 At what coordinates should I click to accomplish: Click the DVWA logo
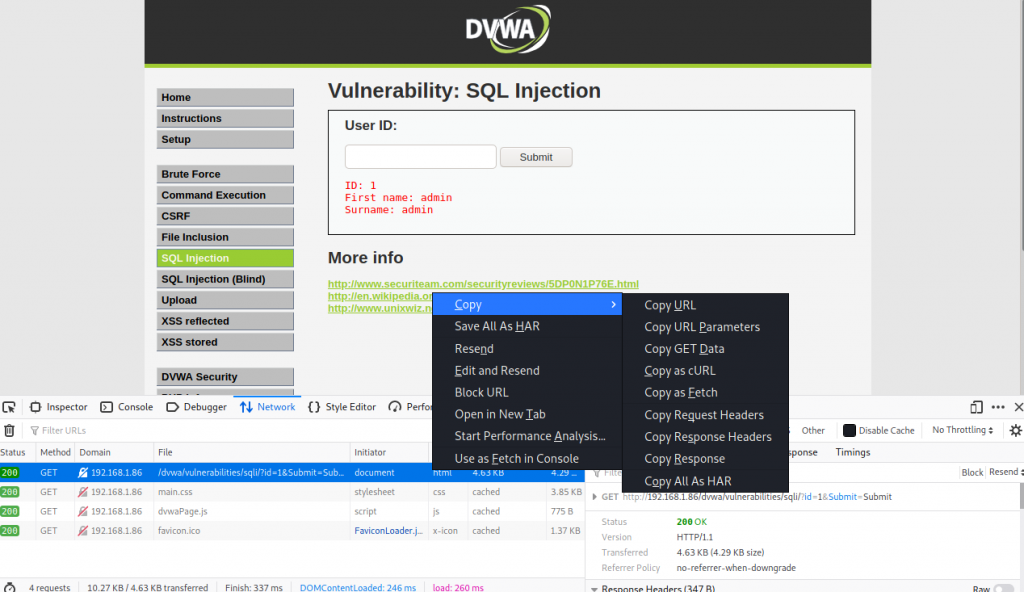coord(508,29)
